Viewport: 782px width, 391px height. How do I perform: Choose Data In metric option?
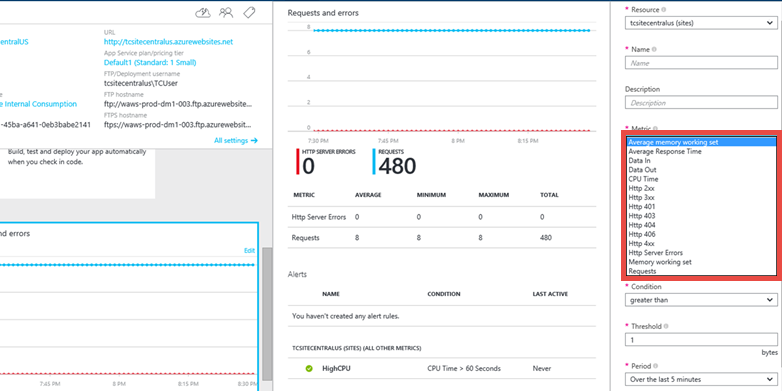[701, 161]
